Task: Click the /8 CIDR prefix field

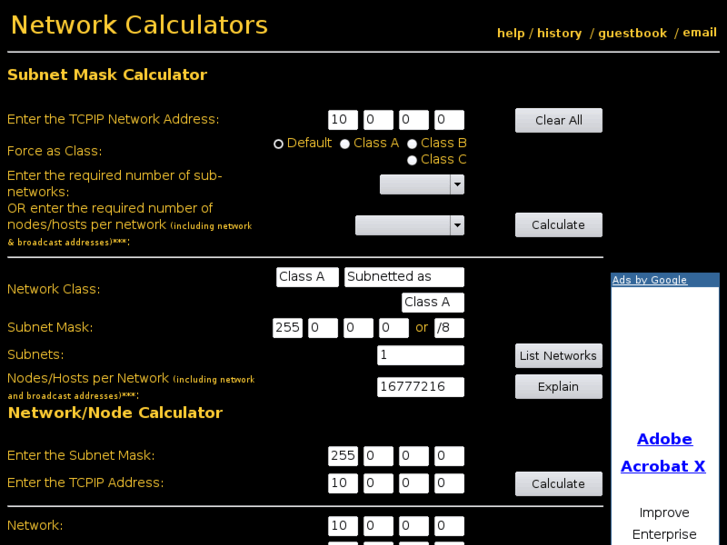Action: click(449, 328)
